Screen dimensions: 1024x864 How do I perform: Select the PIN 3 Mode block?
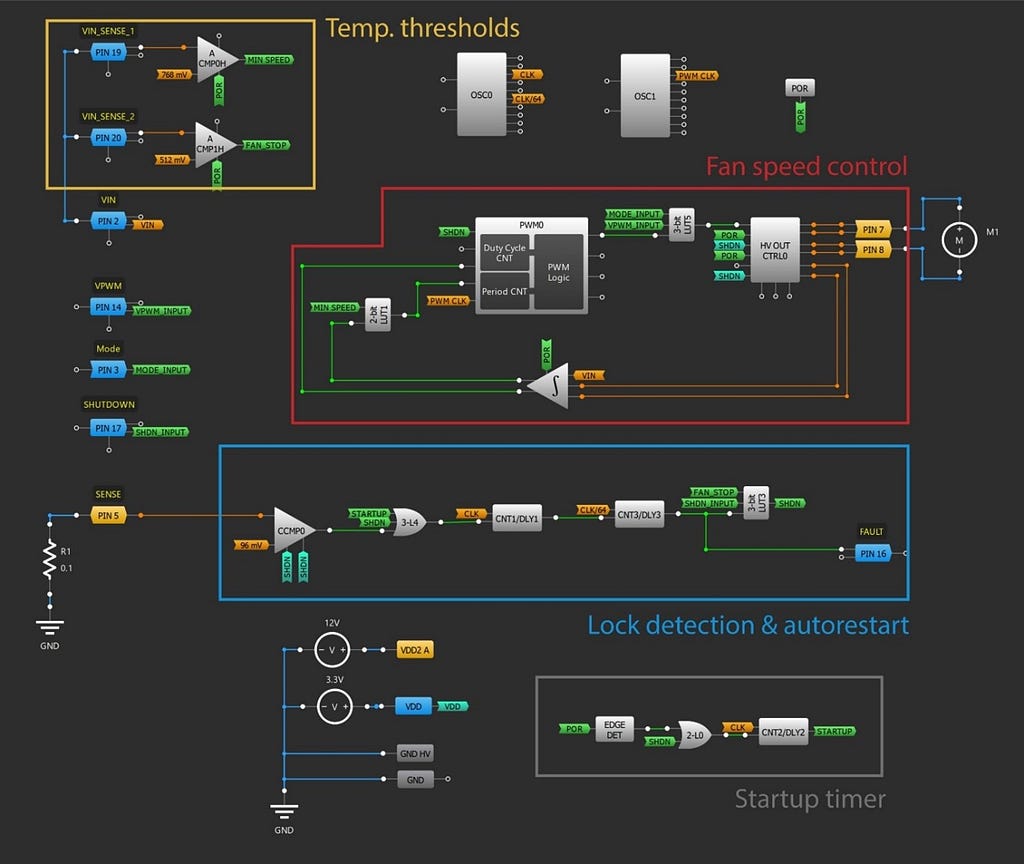click(x=108, y=370)
